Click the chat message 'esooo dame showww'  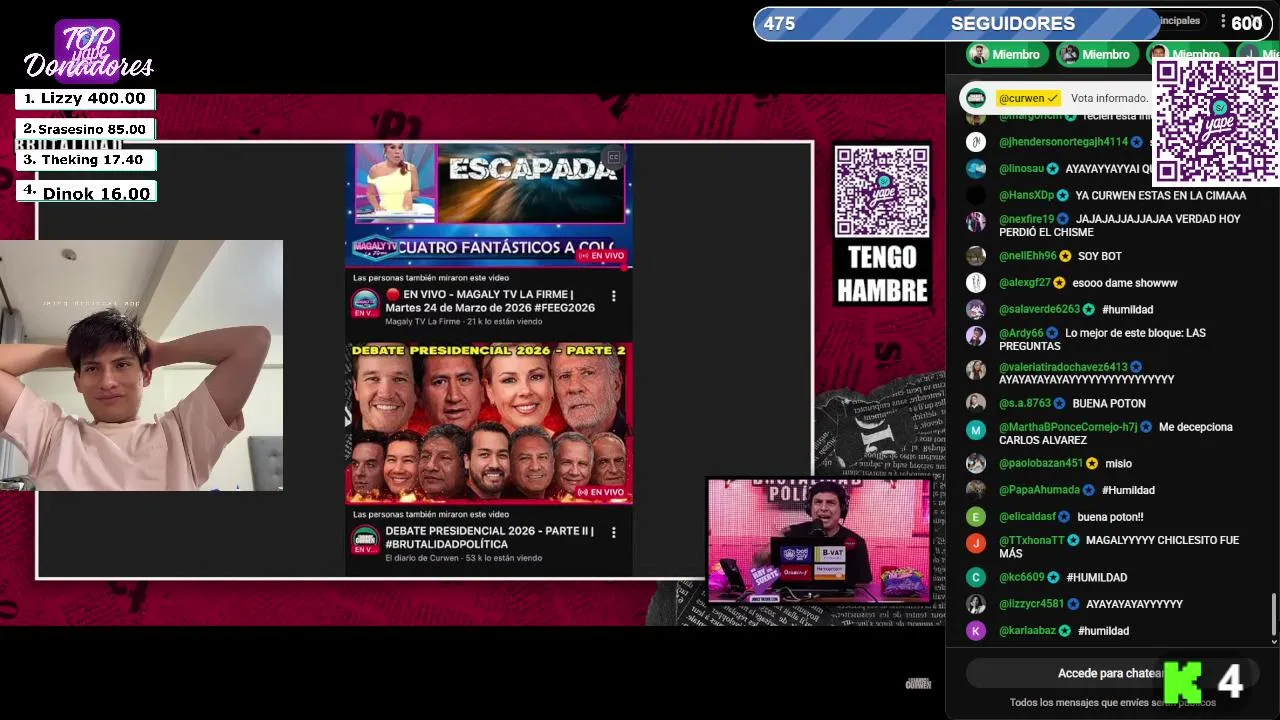click(x=1125, y=283)
